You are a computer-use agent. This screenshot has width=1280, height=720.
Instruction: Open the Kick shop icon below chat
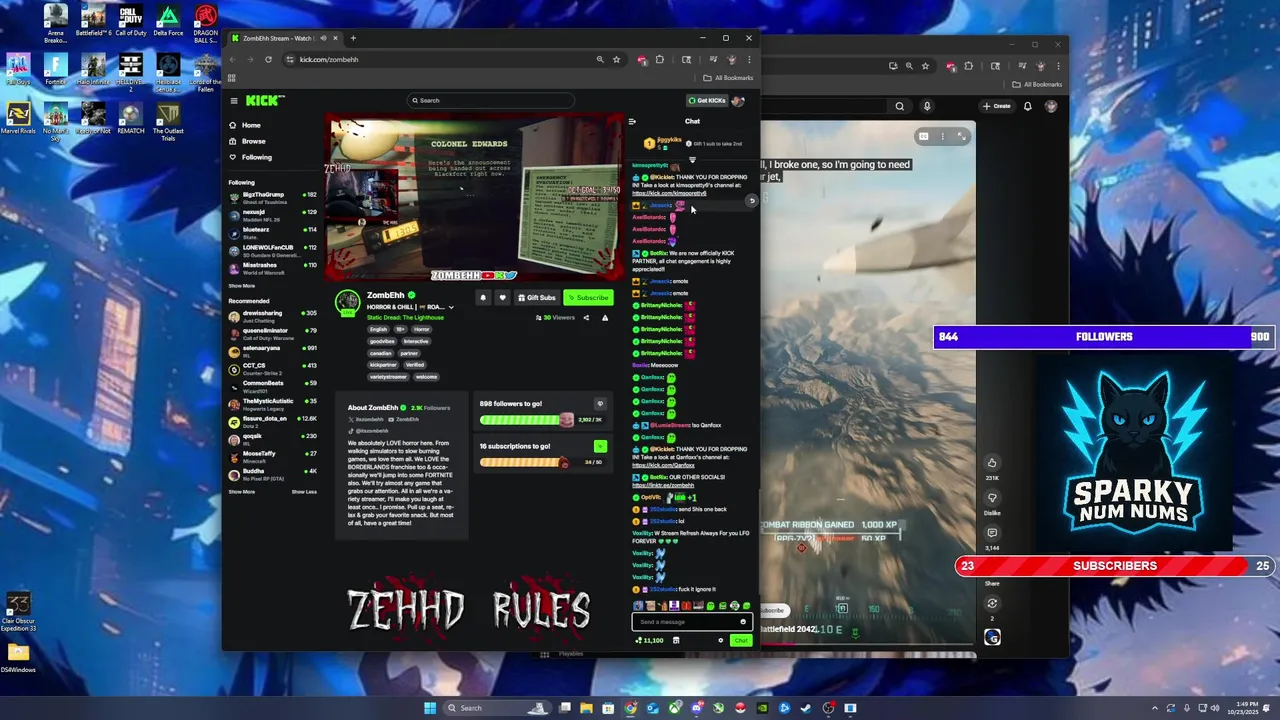676,640
